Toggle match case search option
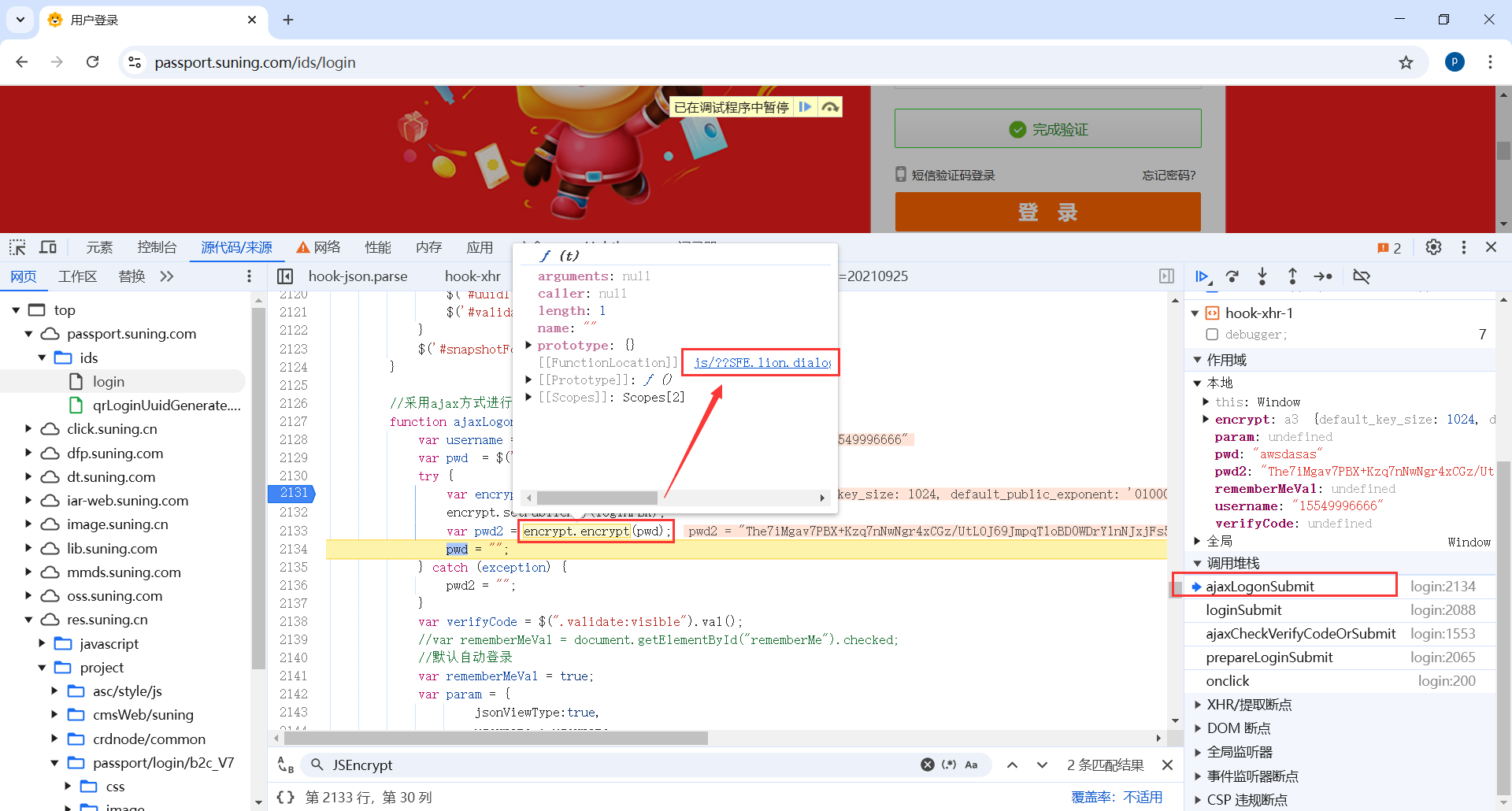 tap(971, 765)
